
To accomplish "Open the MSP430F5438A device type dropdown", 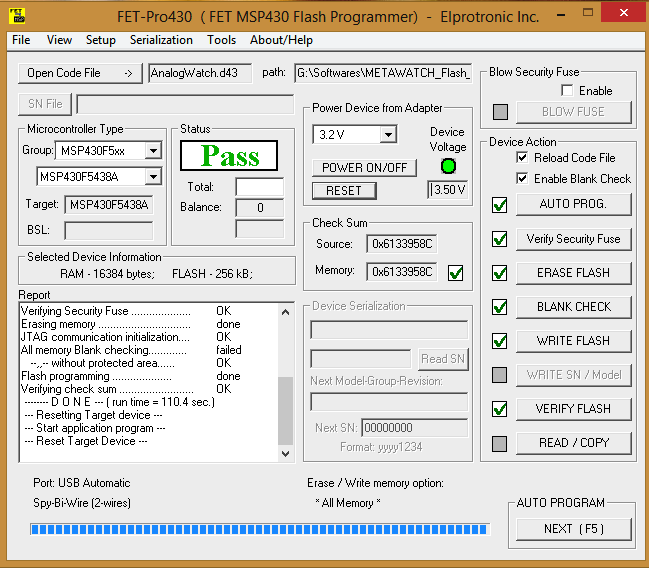I will coord(153,177).
